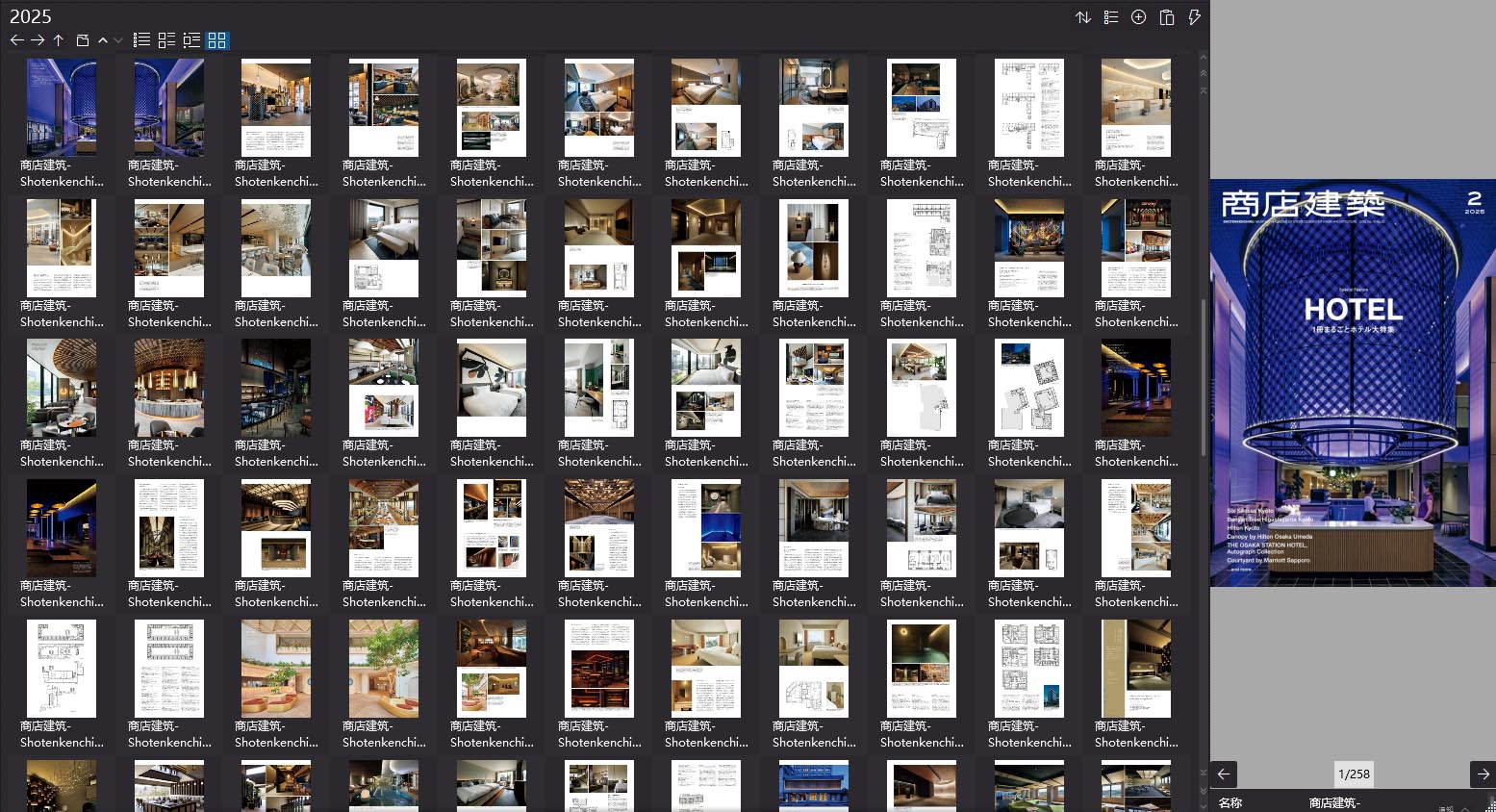Click the upward chevron in the toolbar
The height and width of the screenshot is (812, 1496).
click(103, 40)
